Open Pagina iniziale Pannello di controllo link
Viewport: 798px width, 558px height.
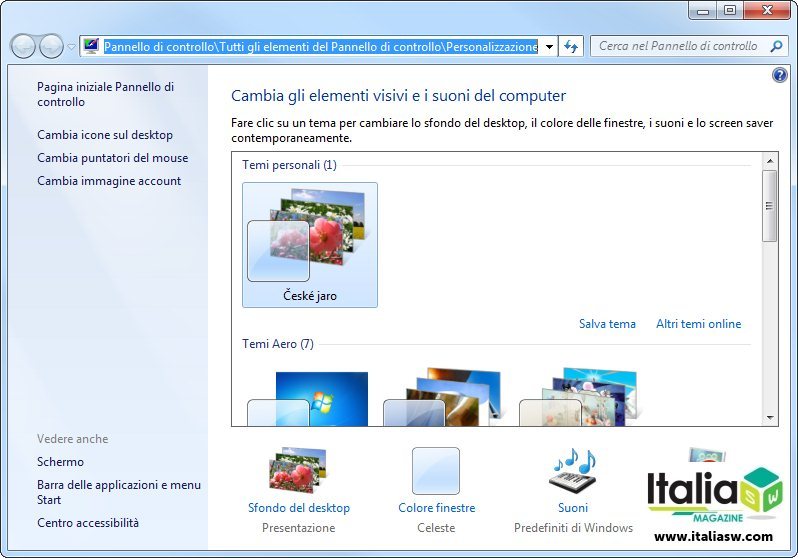[105, 94]
